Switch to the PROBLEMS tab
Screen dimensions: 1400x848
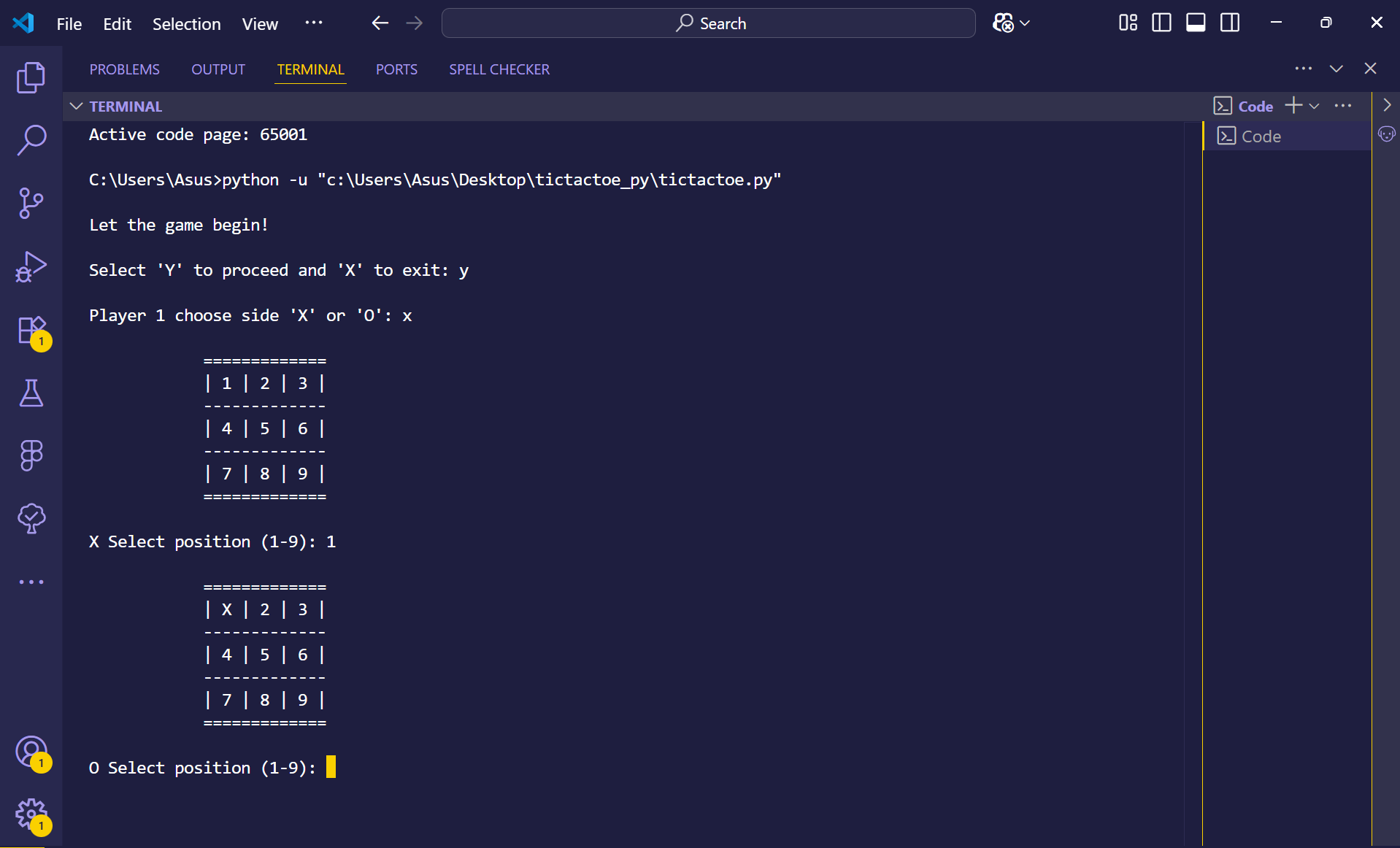(x=124, y=69)
